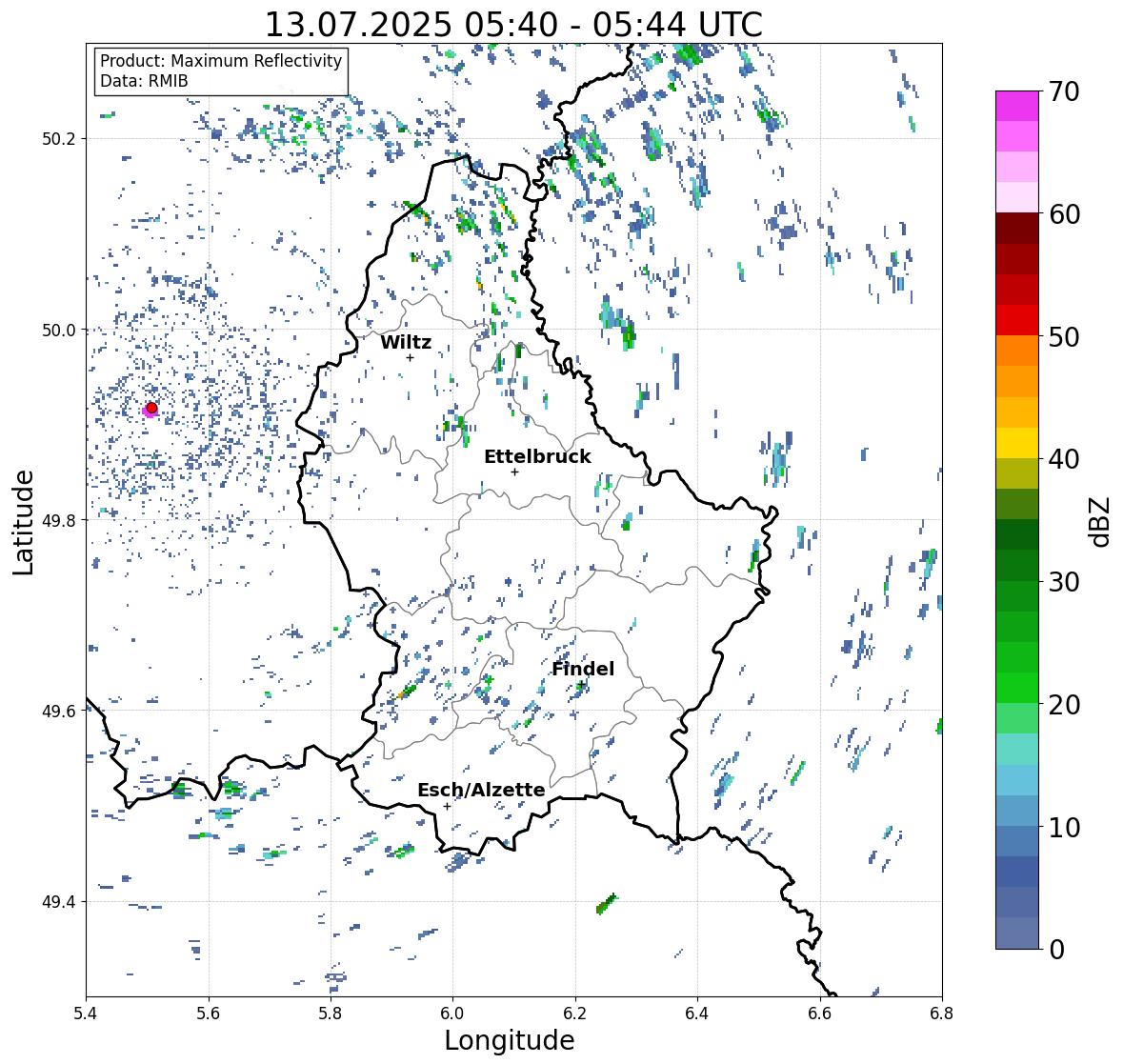
Task: Select the Ettelbruck station label
Action: click(x=537, y=457)
